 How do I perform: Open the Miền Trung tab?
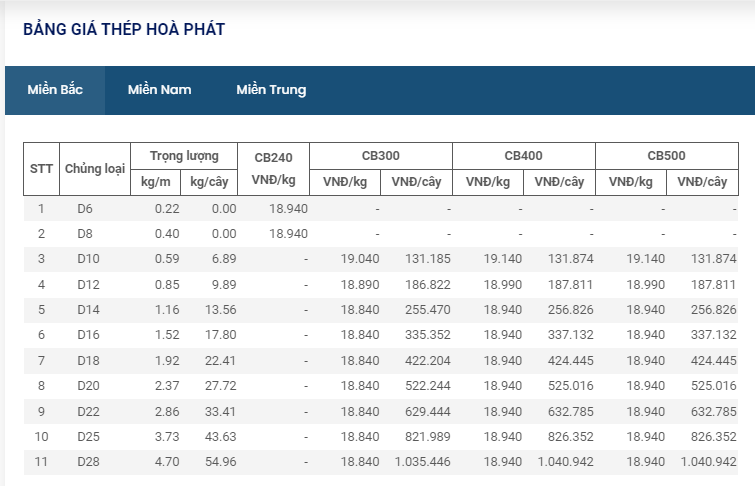(x=271, y=90)
